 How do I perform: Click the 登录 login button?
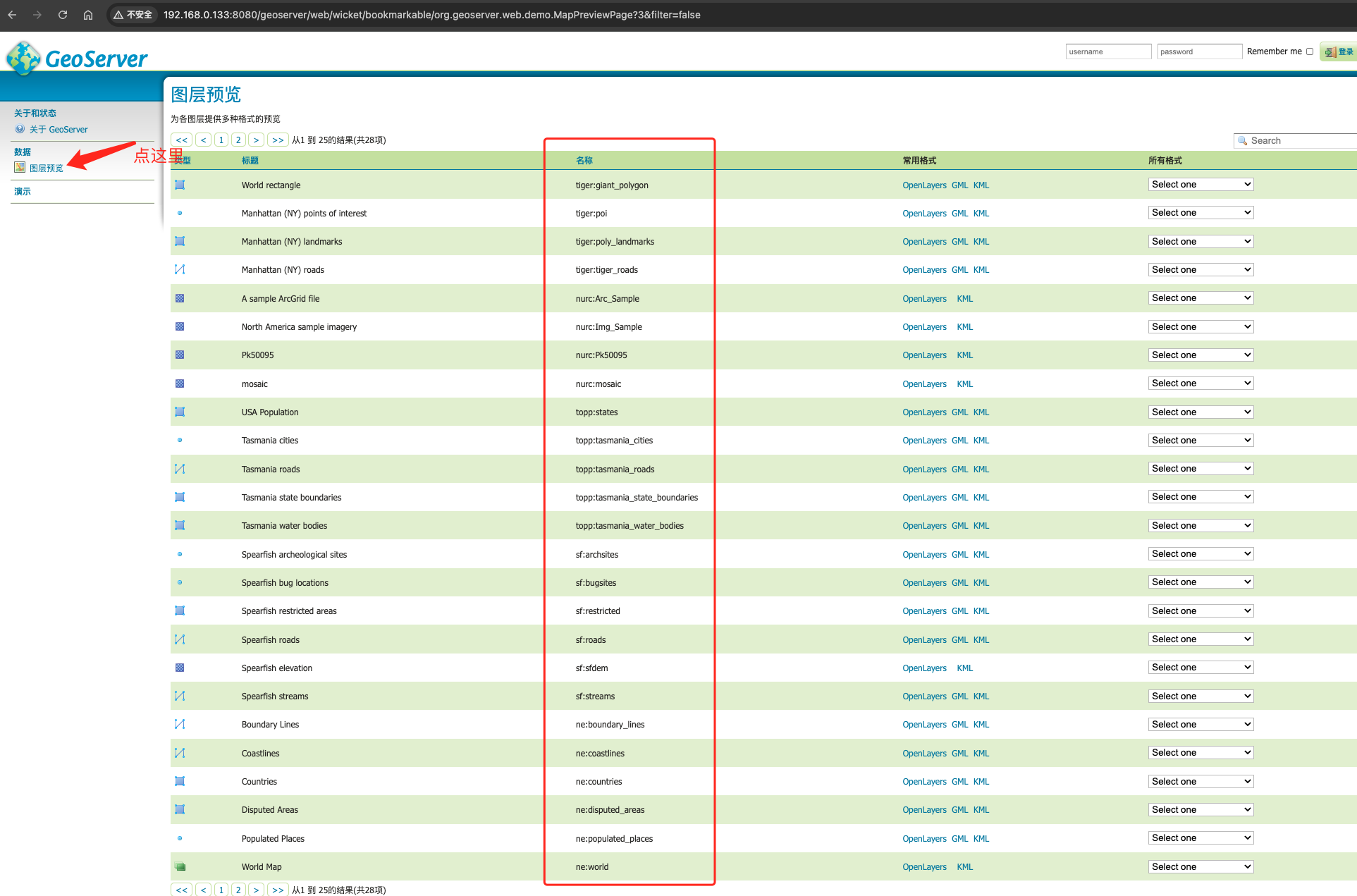click(x=1339, y=51)
